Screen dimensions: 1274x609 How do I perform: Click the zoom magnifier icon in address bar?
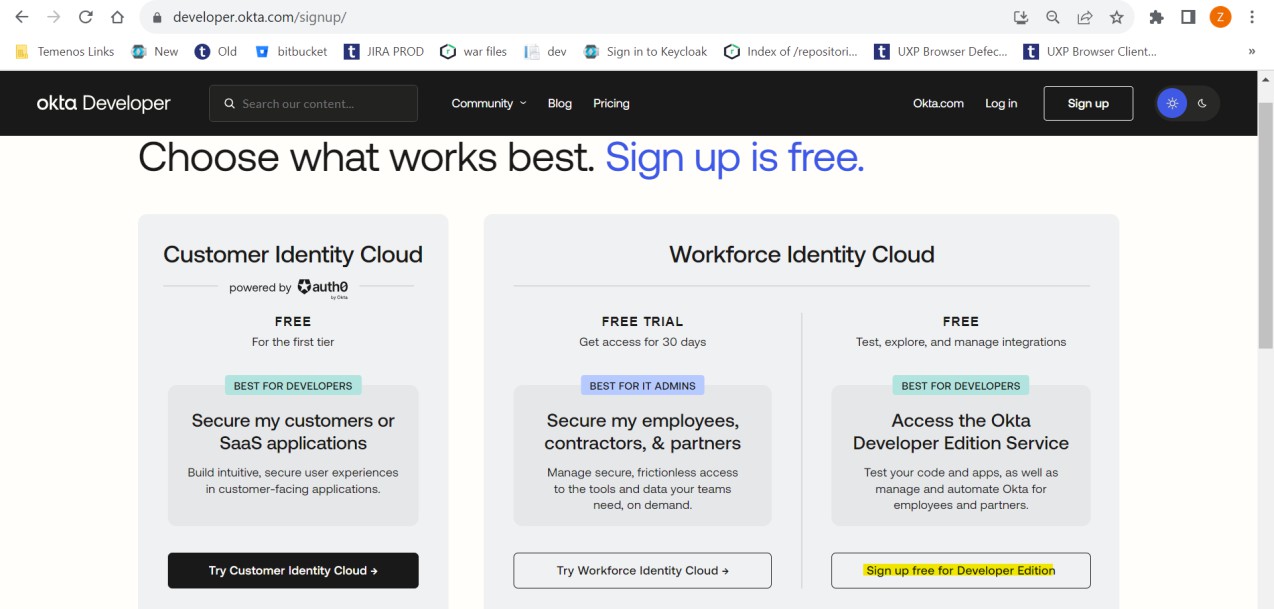(1052, 17)
